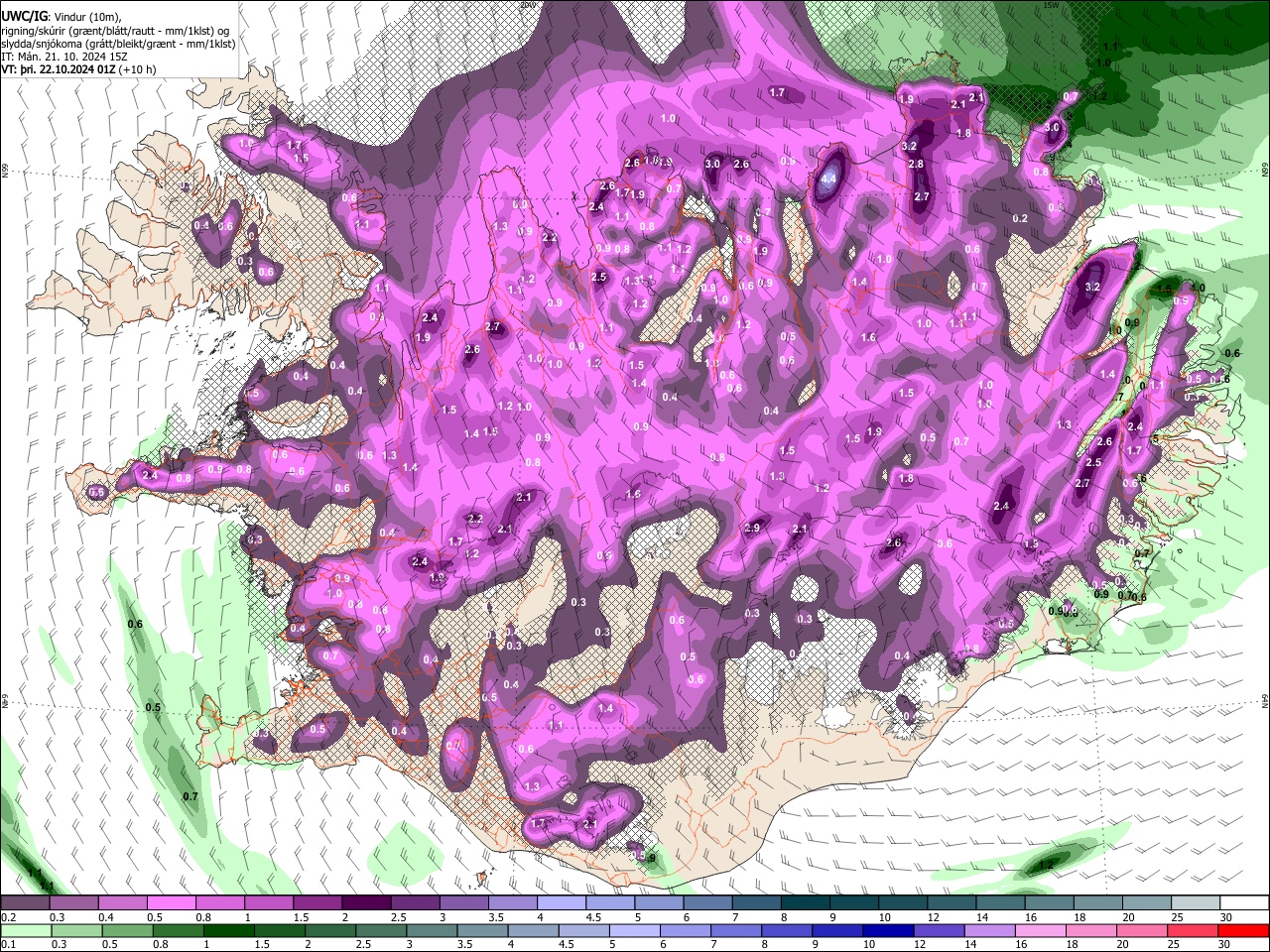Select the blue rain-scale swatch labeled 8
Screen dimensions: 1270x952
[x=787, y=930]
